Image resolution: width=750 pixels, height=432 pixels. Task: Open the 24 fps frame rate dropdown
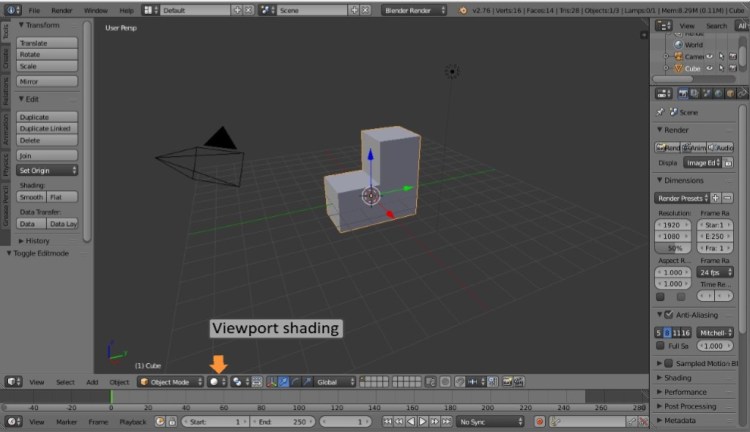click(715, 272)
